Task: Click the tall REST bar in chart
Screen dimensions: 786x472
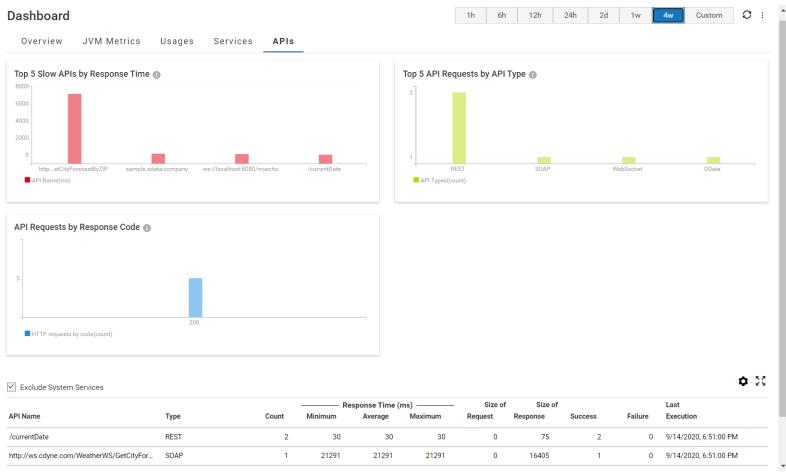Action: pyautogui.click(x=459, y=127)
